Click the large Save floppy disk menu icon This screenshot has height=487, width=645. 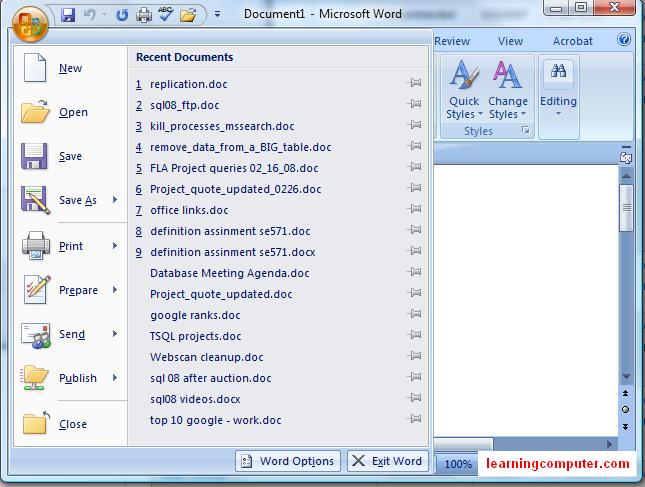[x=34, y=156]
